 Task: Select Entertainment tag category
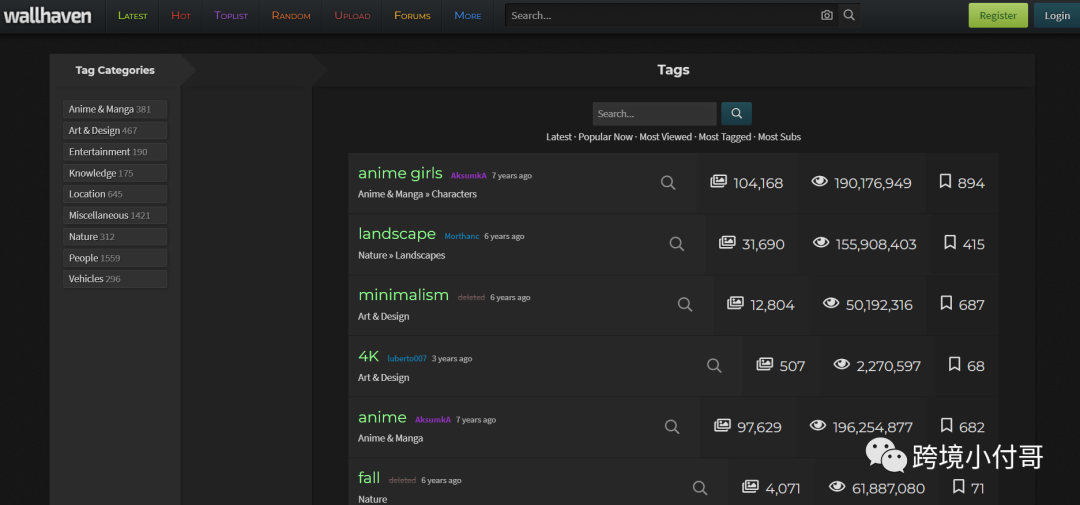click(115, 152)
